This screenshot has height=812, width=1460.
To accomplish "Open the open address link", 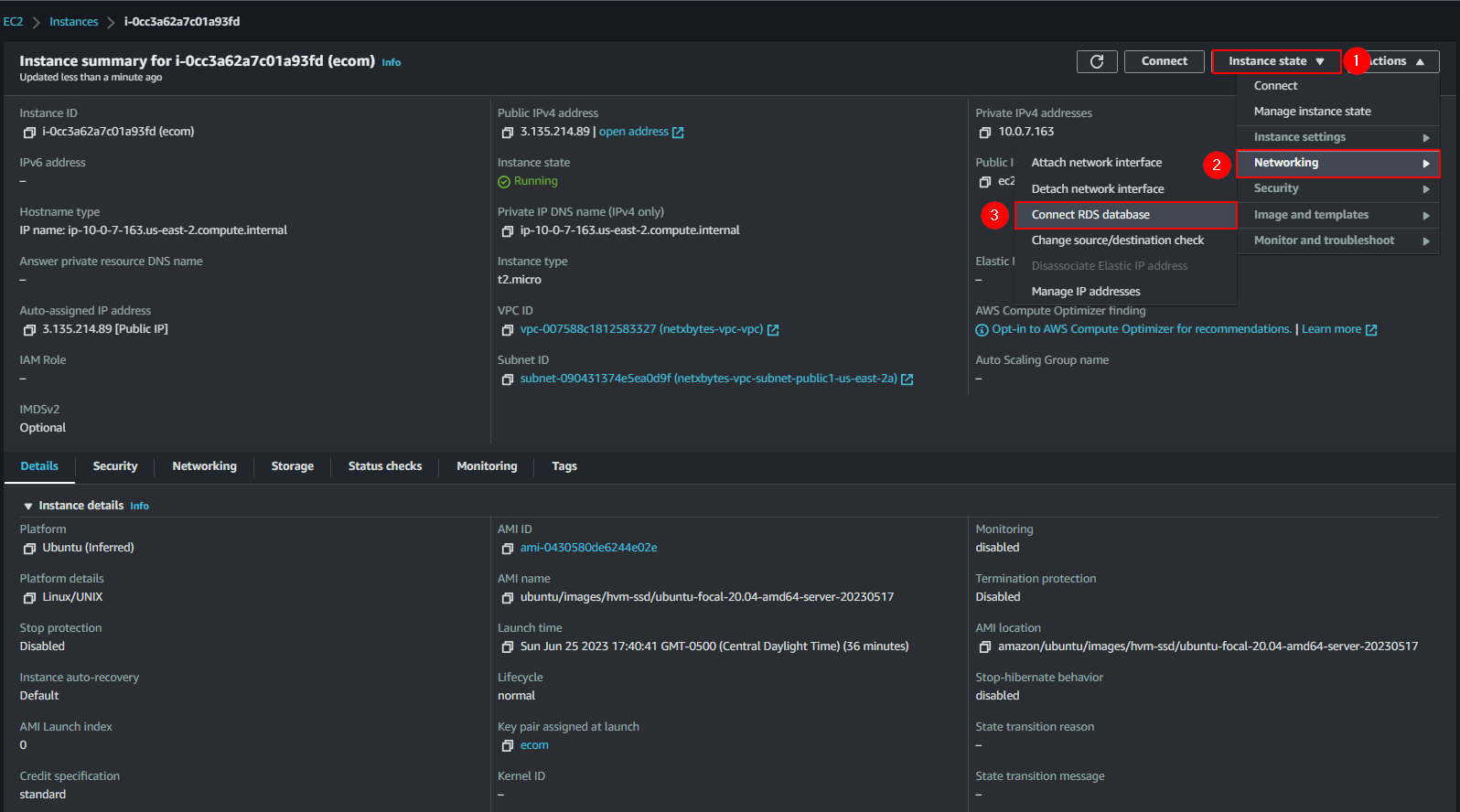I will click(x=634, y=132).
